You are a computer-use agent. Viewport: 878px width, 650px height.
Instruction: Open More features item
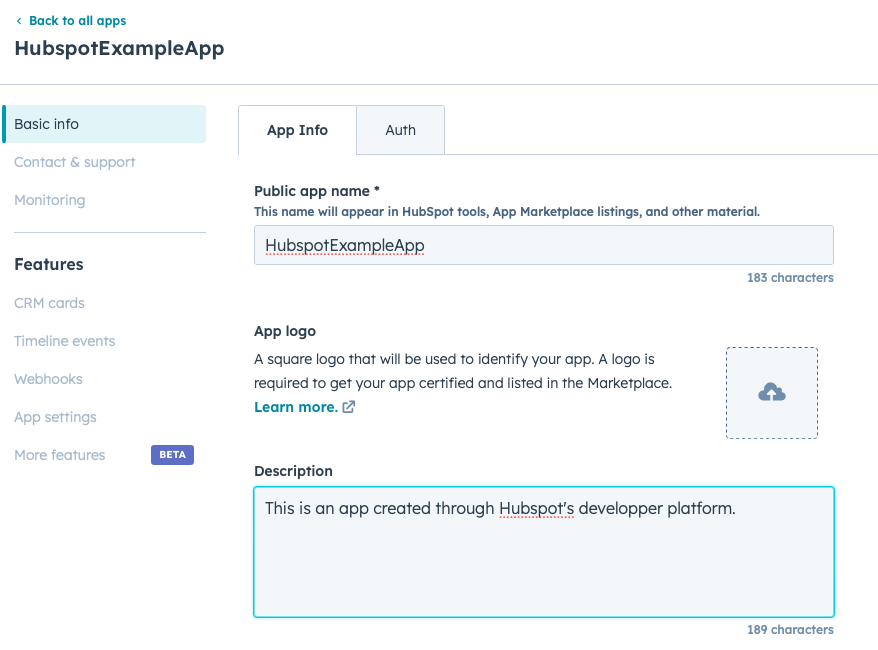pyautogui.click(x=60, y=455)
